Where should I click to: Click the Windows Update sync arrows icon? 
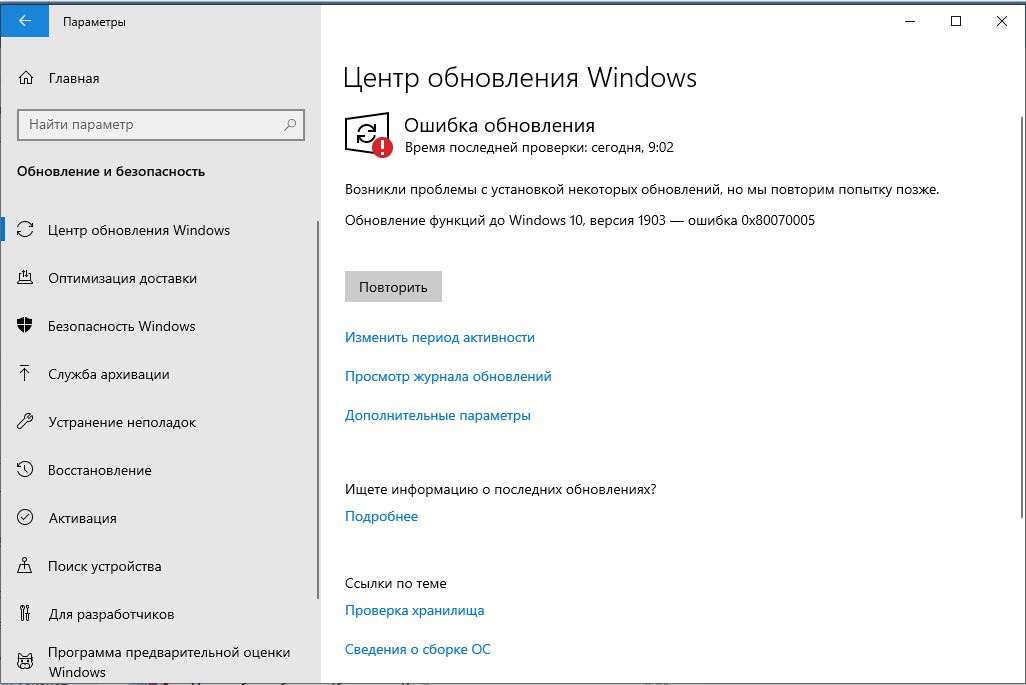(25, 230)
